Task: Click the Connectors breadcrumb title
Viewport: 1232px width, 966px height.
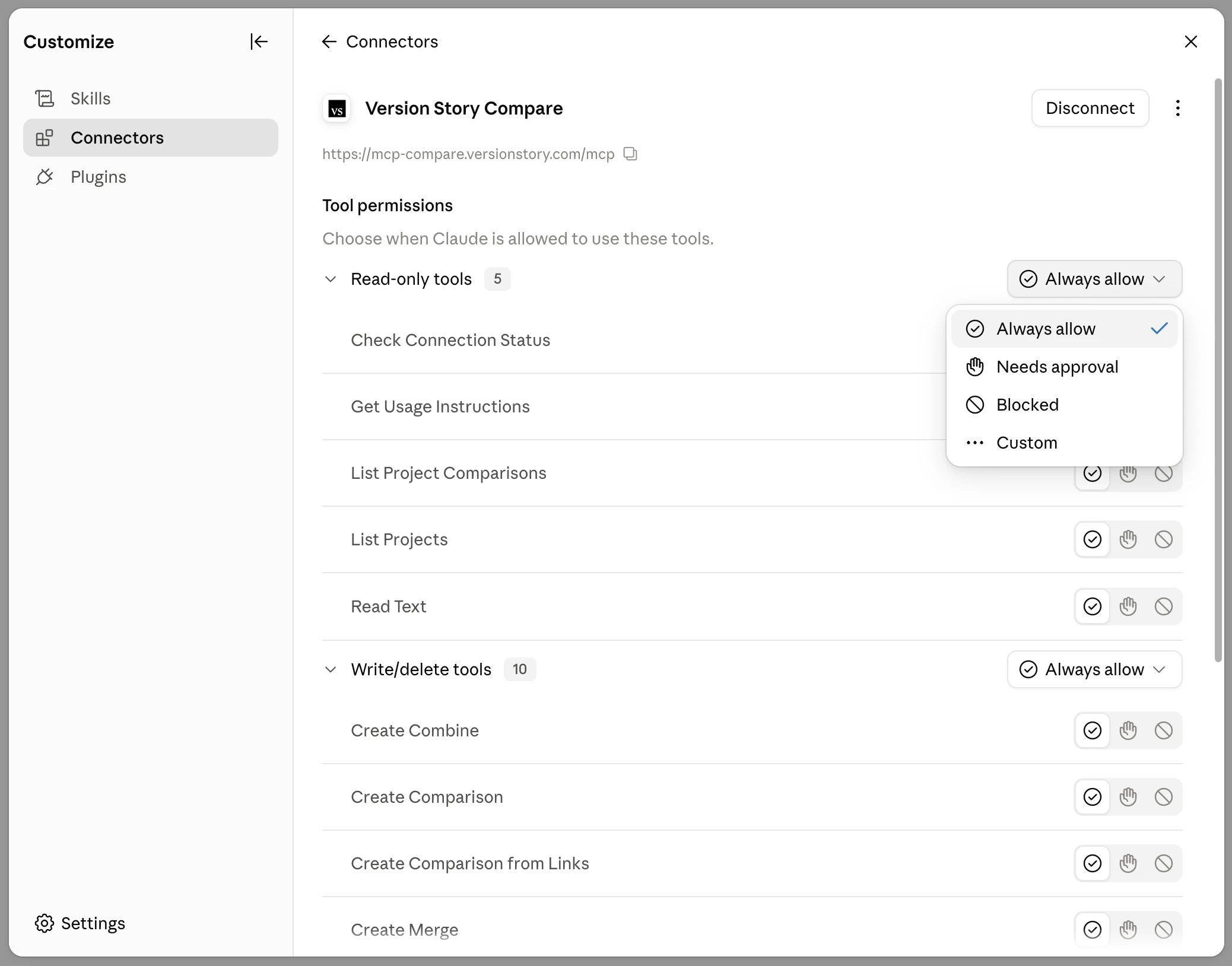Action: [392, 42]
